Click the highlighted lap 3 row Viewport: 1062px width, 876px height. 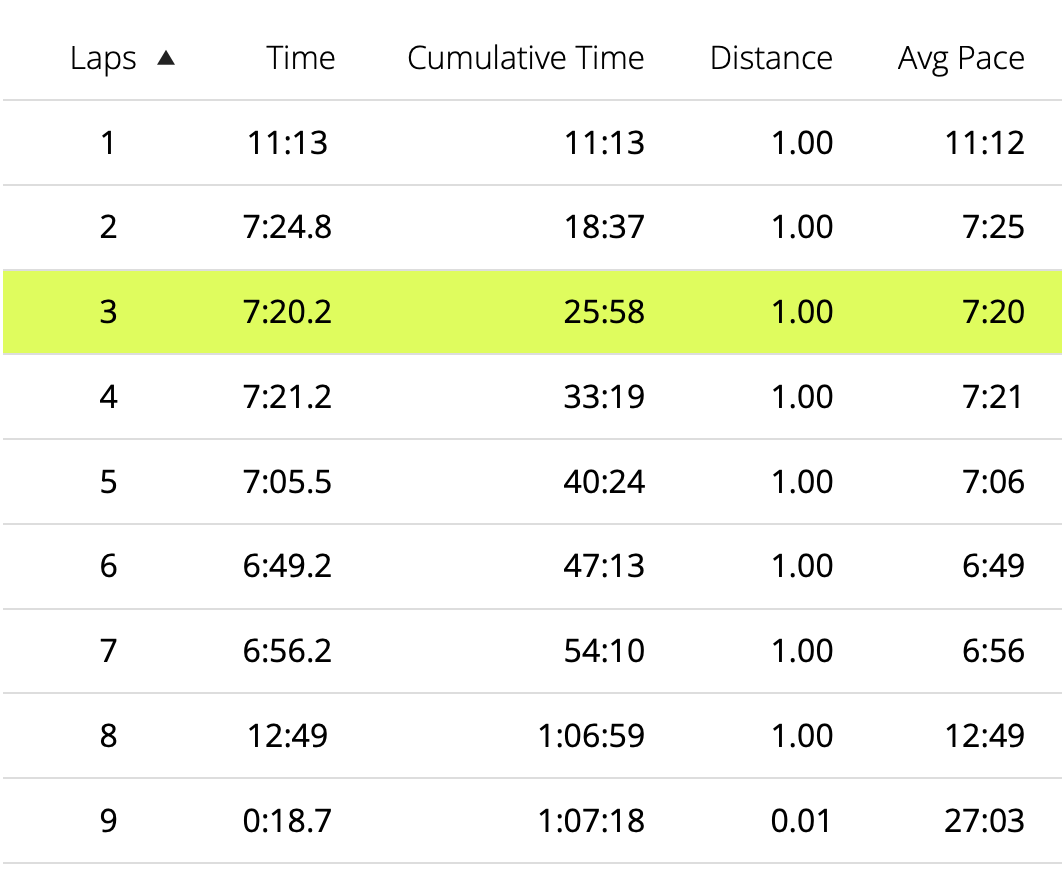(532, 312)
